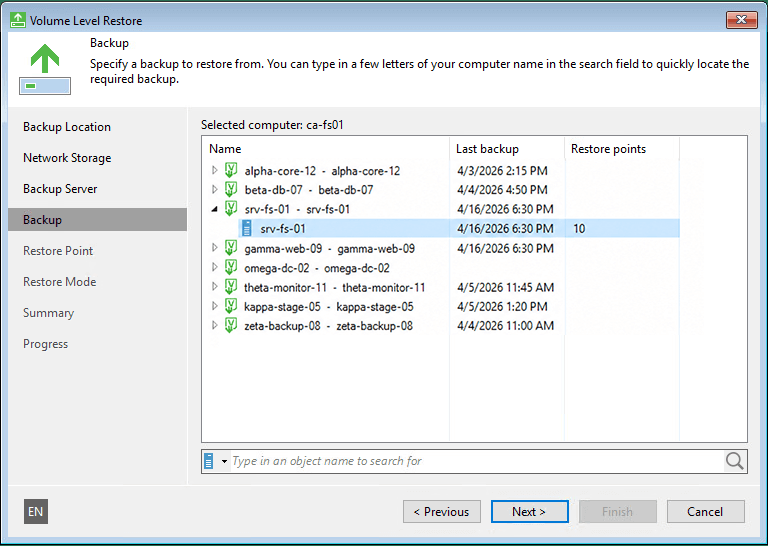
Task: Click the Next button
Action: (529, 512)
